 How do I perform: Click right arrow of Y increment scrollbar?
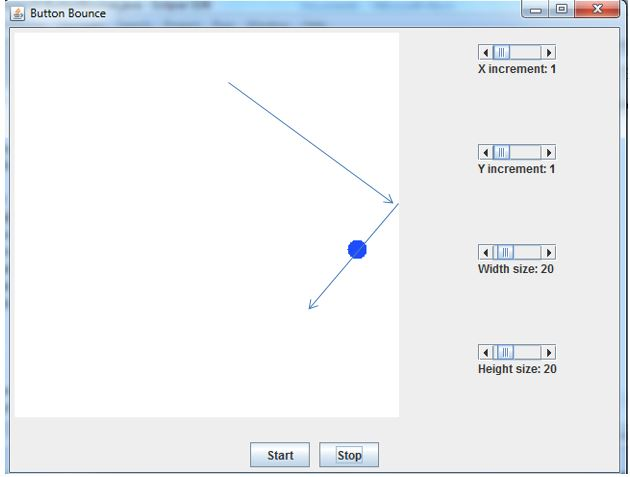tap(548, 152)
